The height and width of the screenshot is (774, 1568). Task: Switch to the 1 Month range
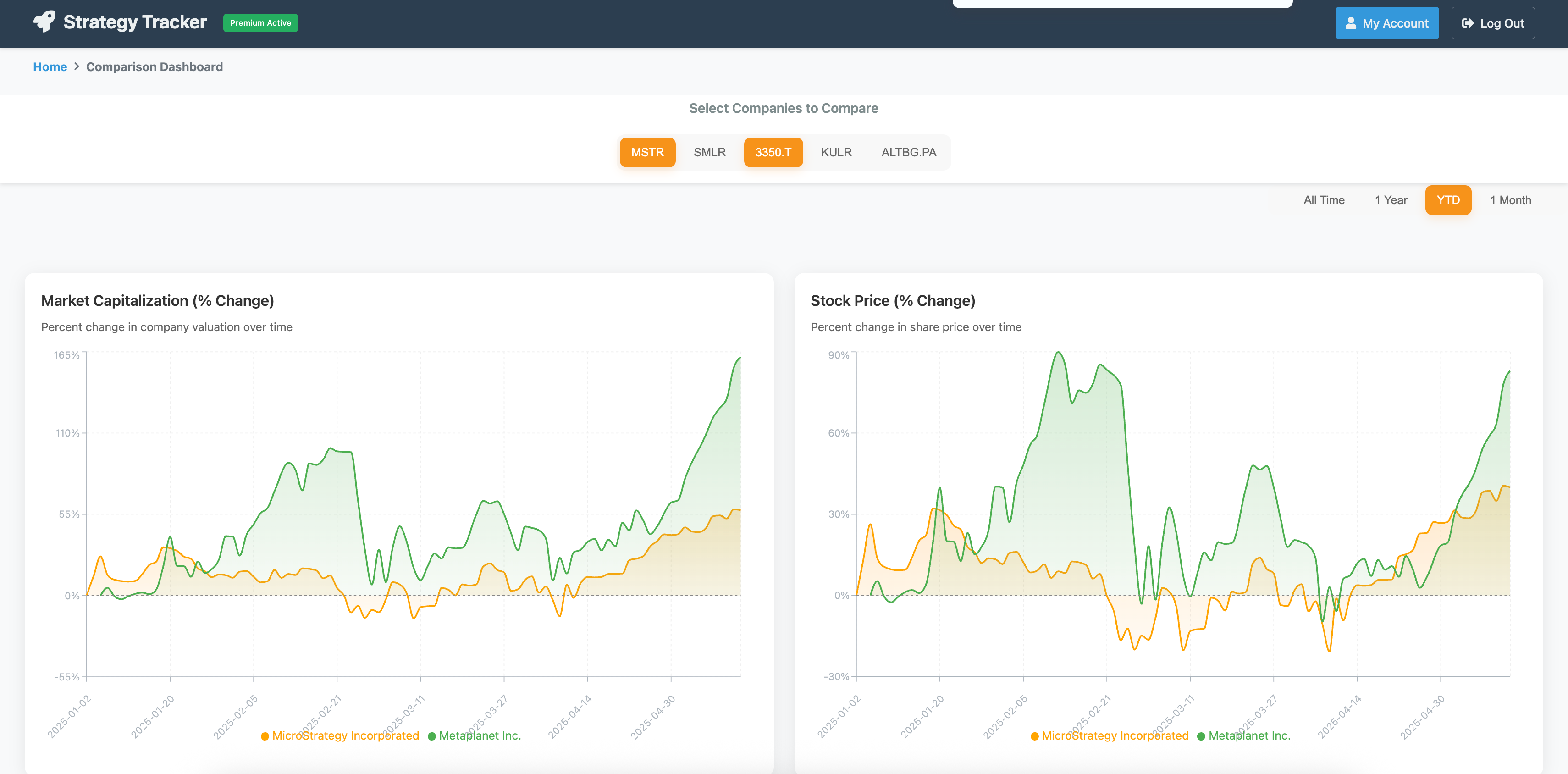pos(1510,200)
